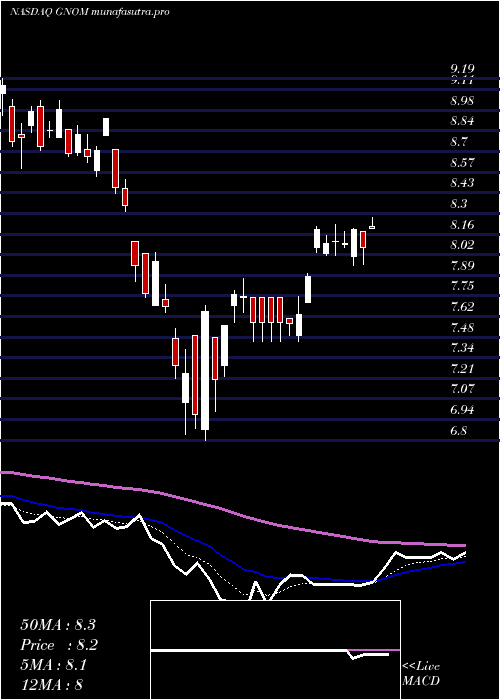Screen dimensions: 500x700
Task: Click the 9.19 price axis label
Action: point(462,69)
